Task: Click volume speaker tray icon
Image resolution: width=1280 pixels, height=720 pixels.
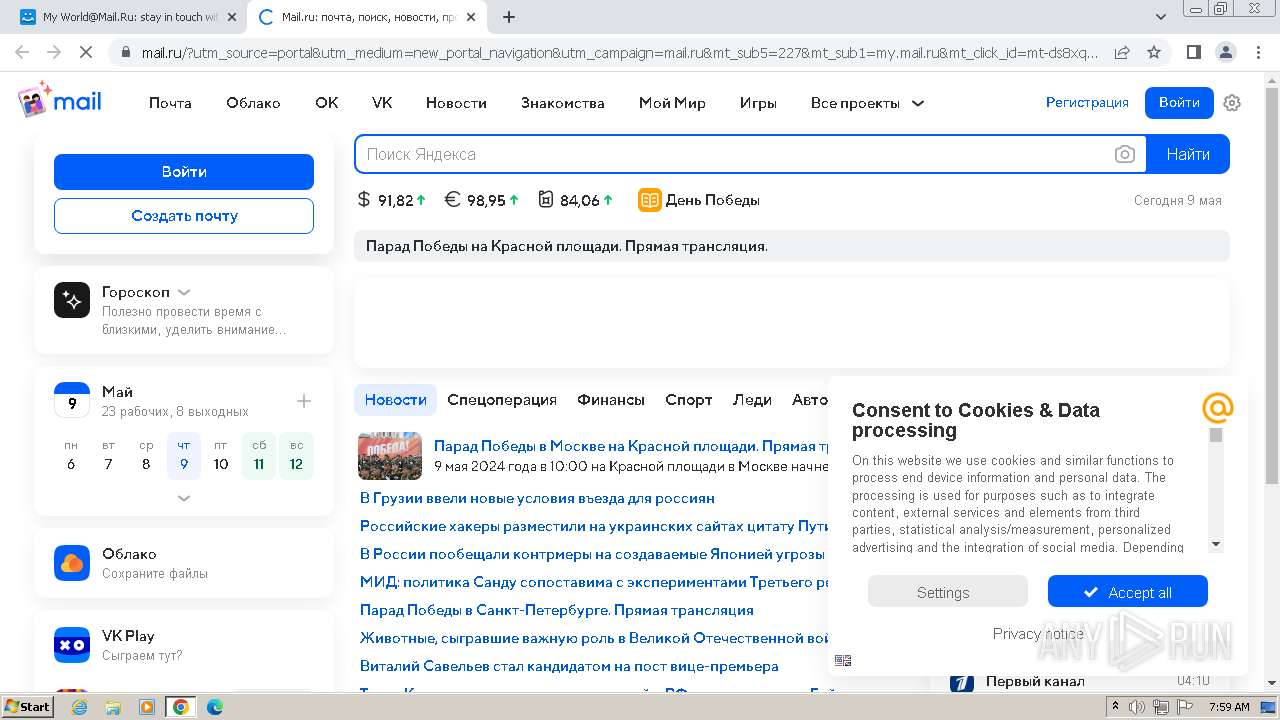Action: (1137, 707)
